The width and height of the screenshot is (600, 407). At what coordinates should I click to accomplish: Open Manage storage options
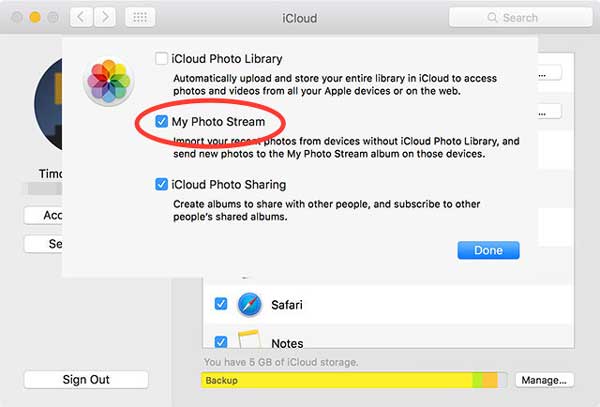(545, 380)
